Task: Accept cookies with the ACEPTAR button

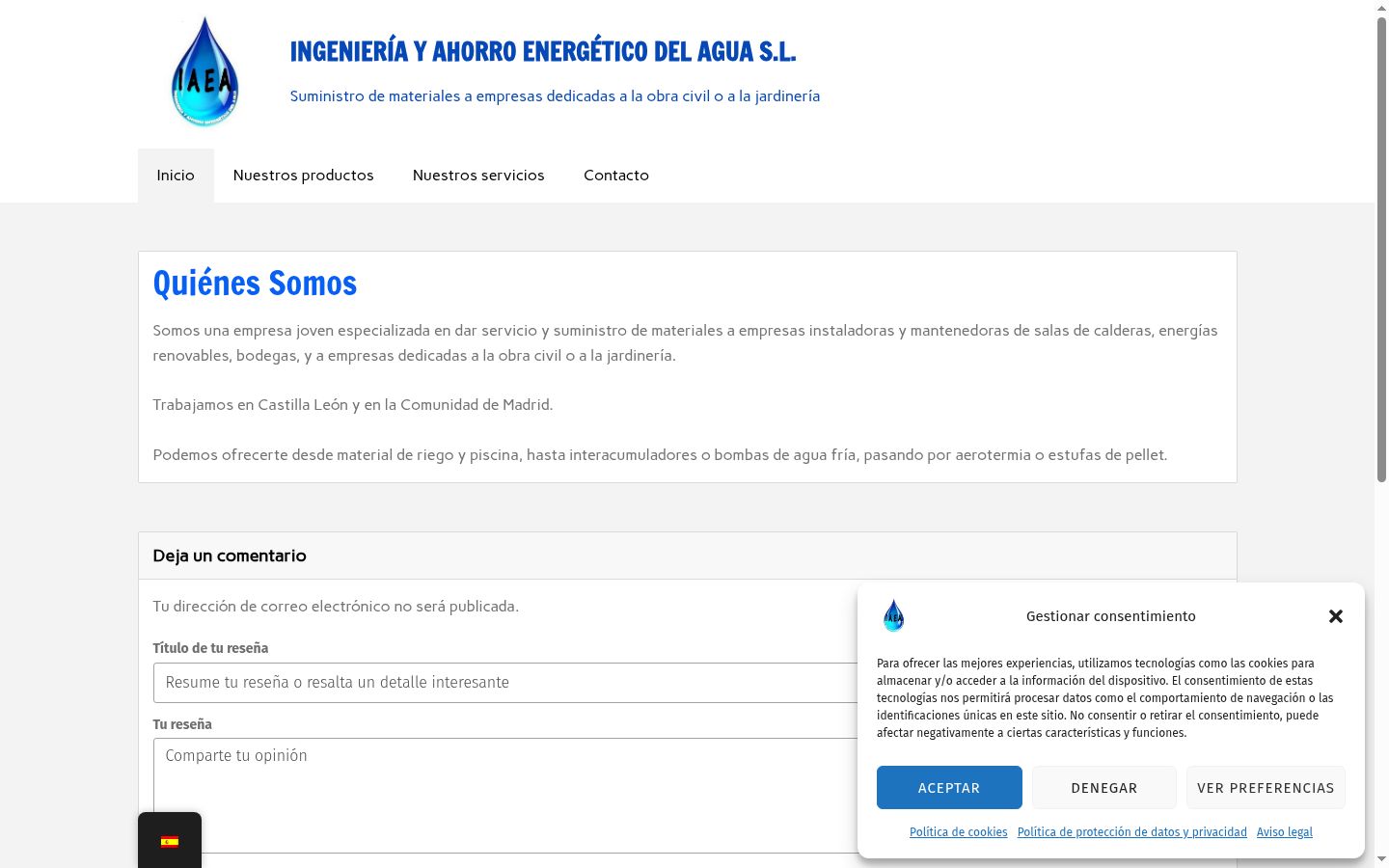Action: (x=949, y=788)
